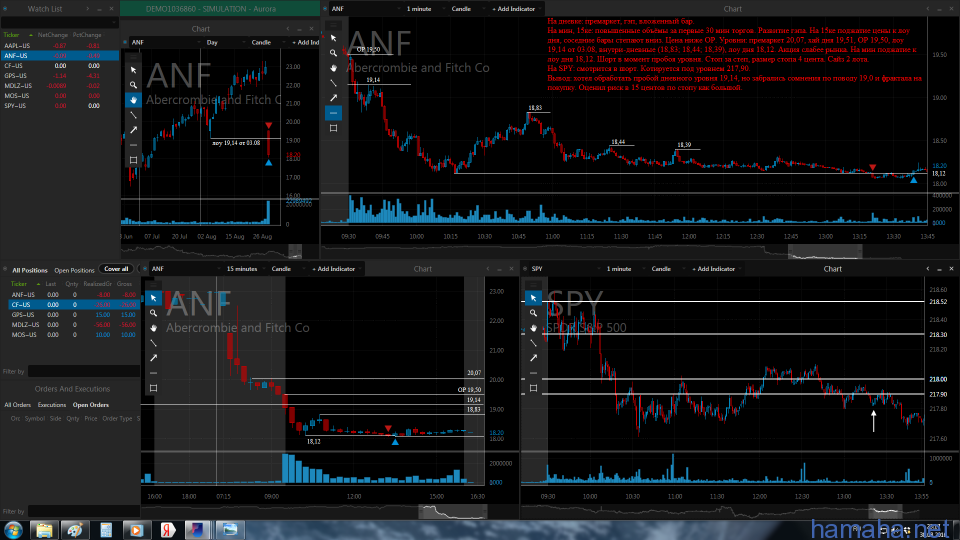This screenshot has width=960, height=540.
Task: Select the line drawing tool in ANF Day chart
Action: click(133, 115)
